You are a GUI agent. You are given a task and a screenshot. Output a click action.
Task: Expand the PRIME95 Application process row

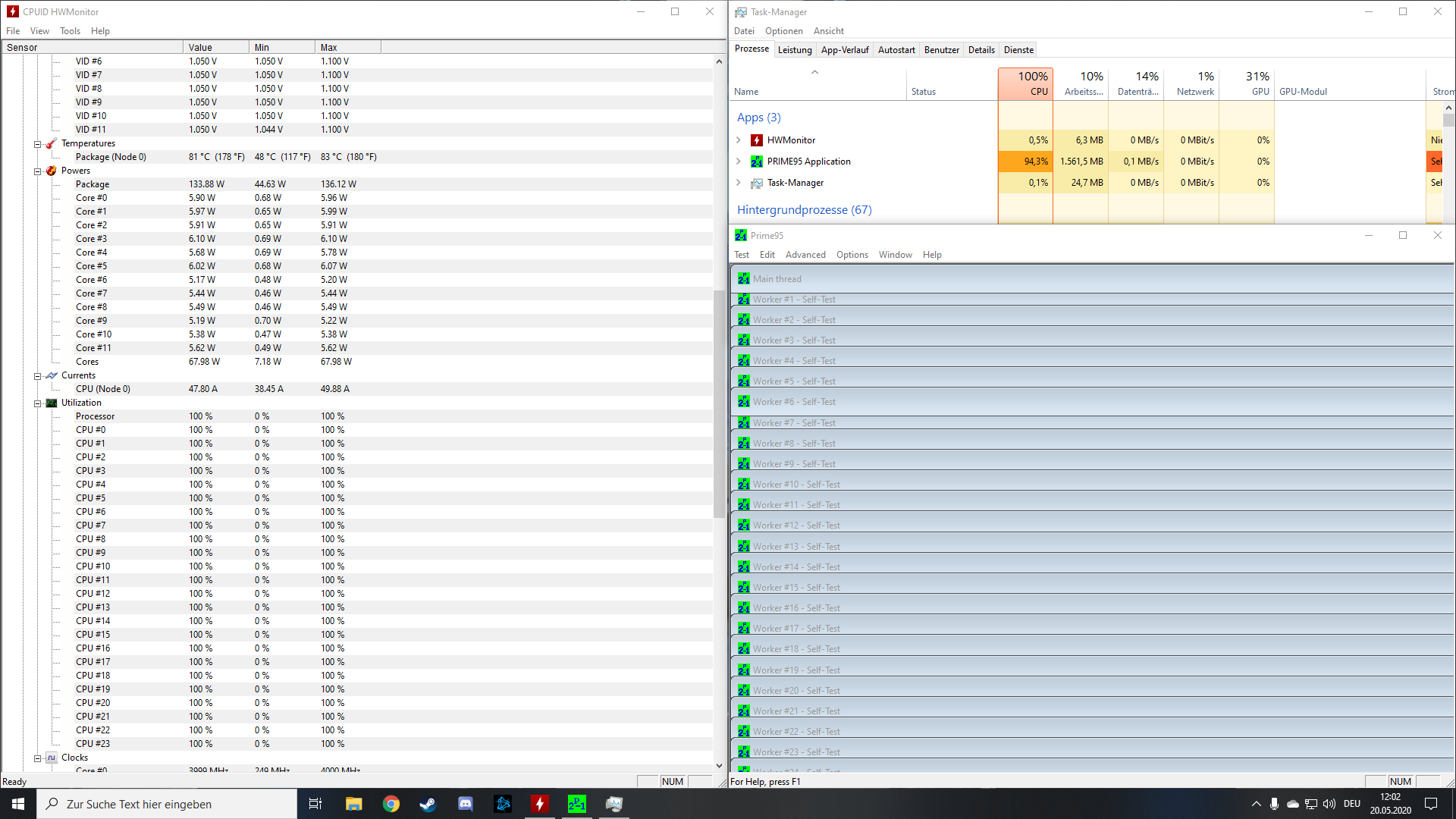tap(739, 162)
